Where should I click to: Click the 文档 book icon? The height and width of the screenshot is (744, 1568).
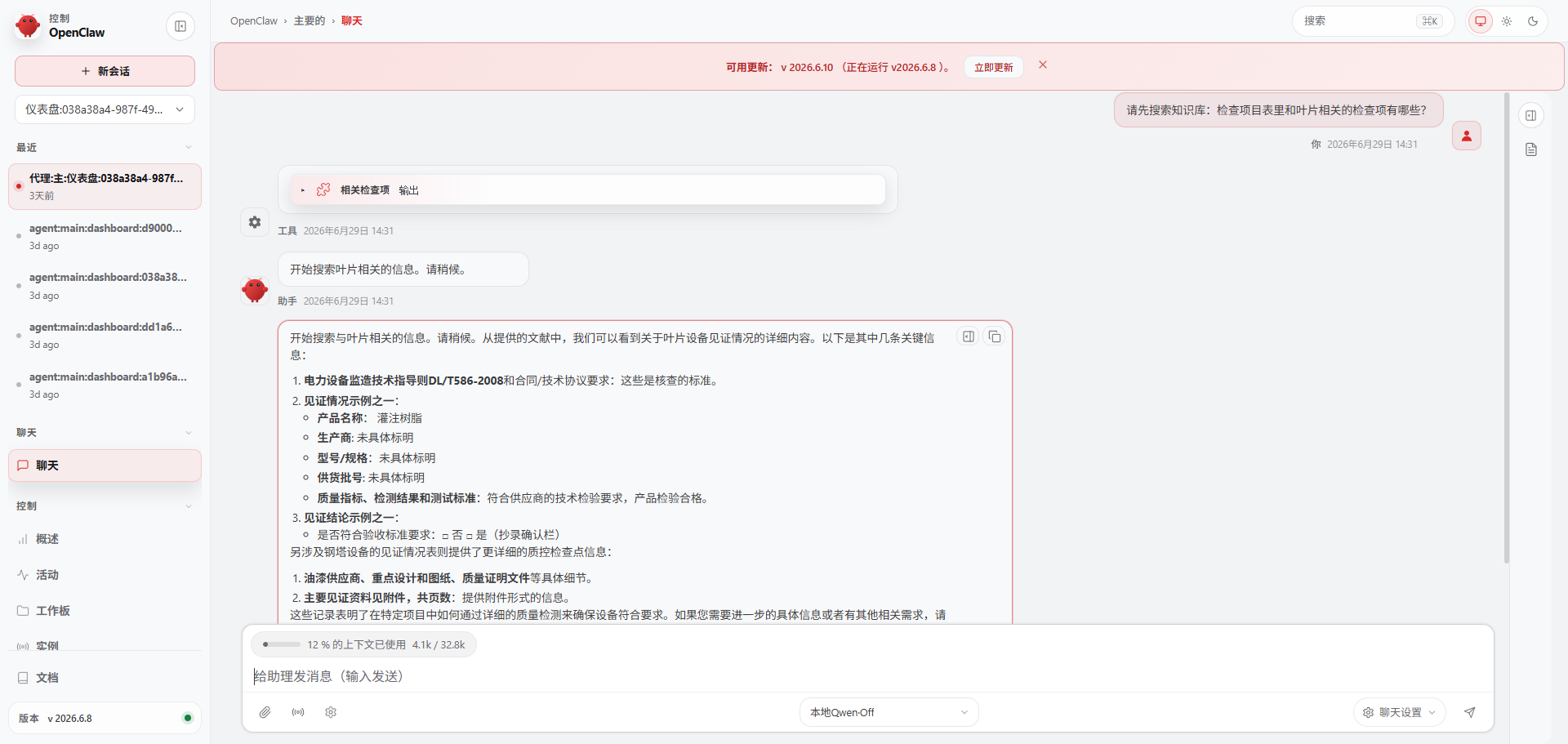[23, 678]
